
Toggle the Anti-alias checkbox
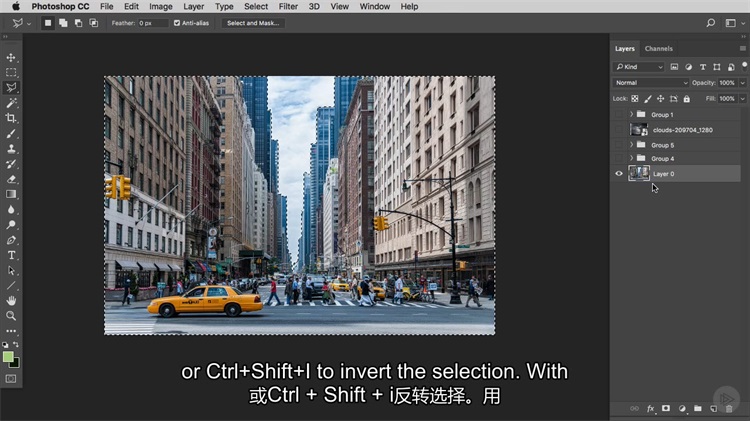click(x=178, y=22)
